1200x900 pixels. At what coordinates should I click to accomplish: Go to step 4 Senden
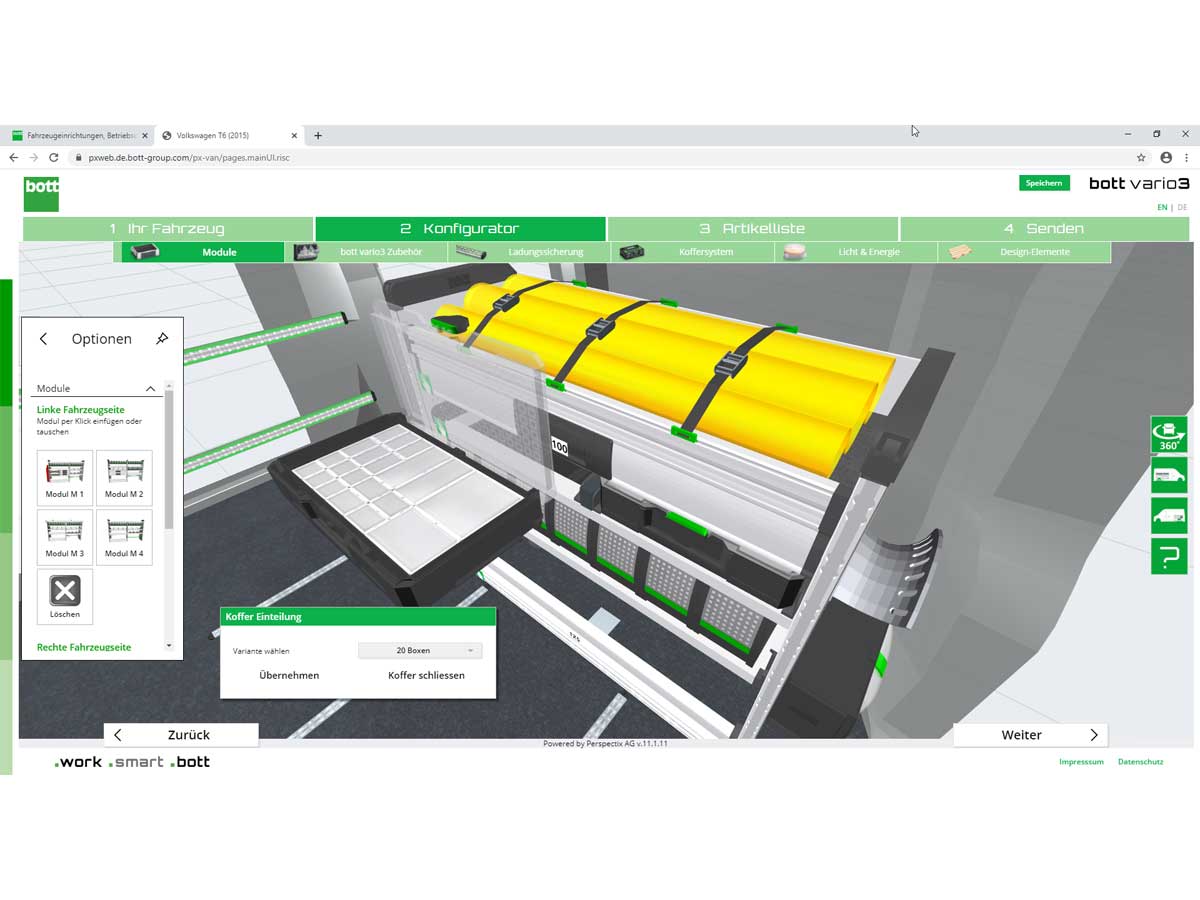[x=1045, y=229]
